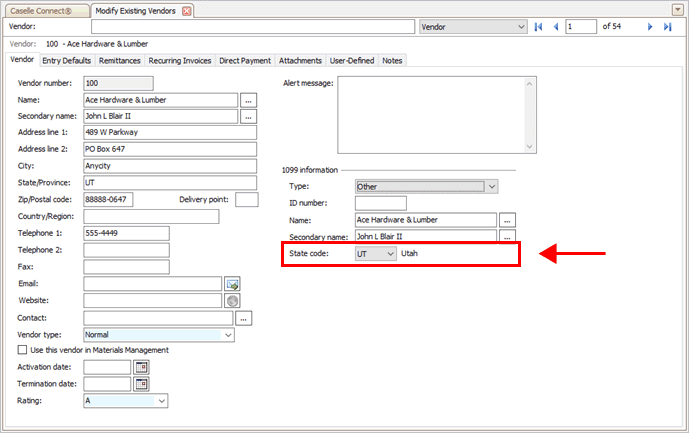Viewport: 689px width, 433px height.
Task: Open the website globe icon
Action: [x=232, y=301]
